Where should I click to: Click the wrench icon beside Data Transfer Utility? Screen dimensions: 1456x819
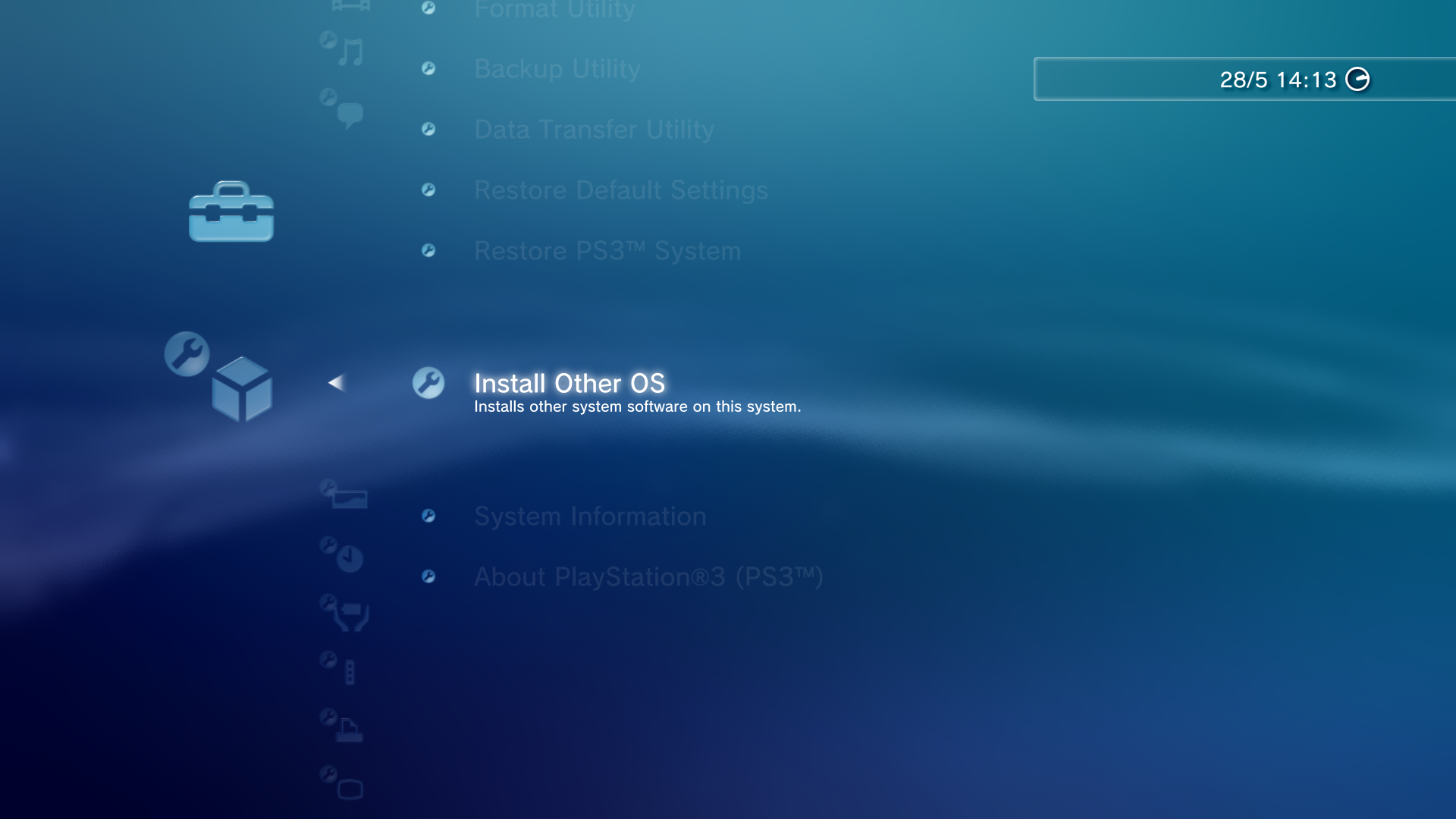coord(428,129)
